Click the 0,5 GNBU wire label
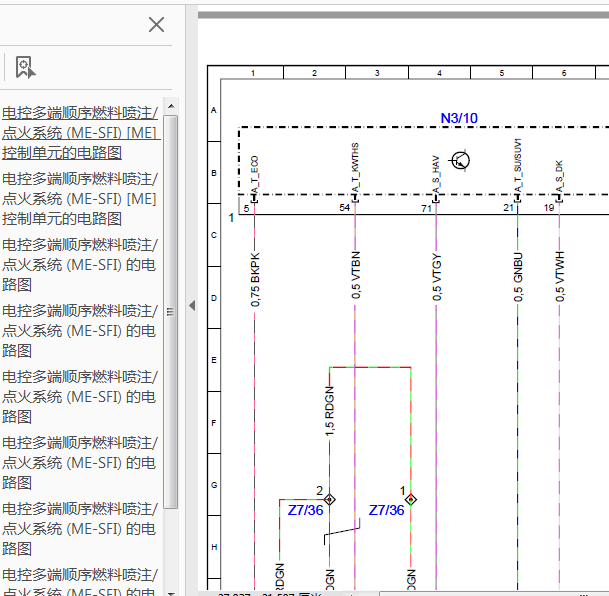 coord(518,277)
